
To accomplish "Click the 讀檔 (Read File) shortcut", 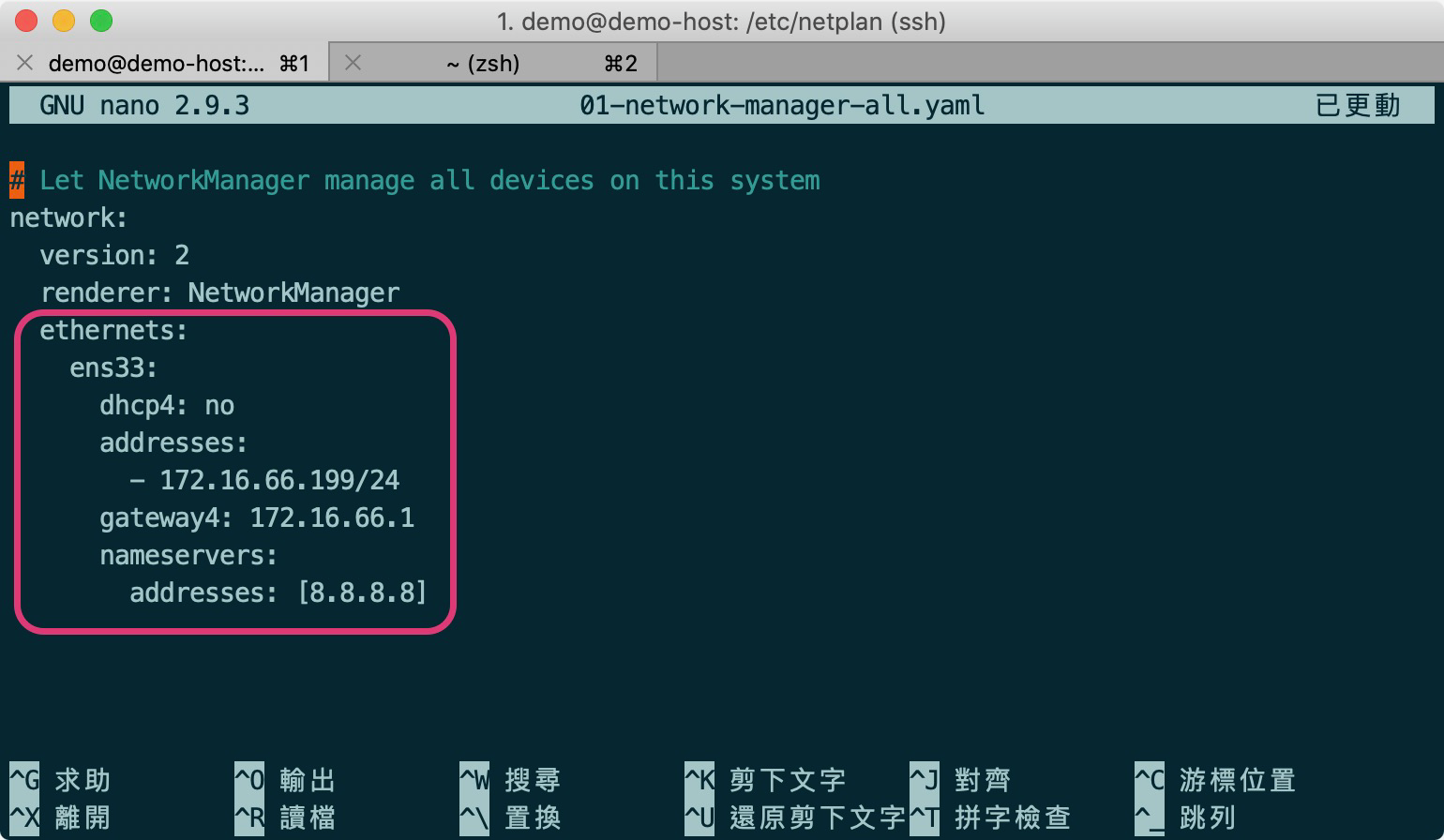I will click(307, 817).
